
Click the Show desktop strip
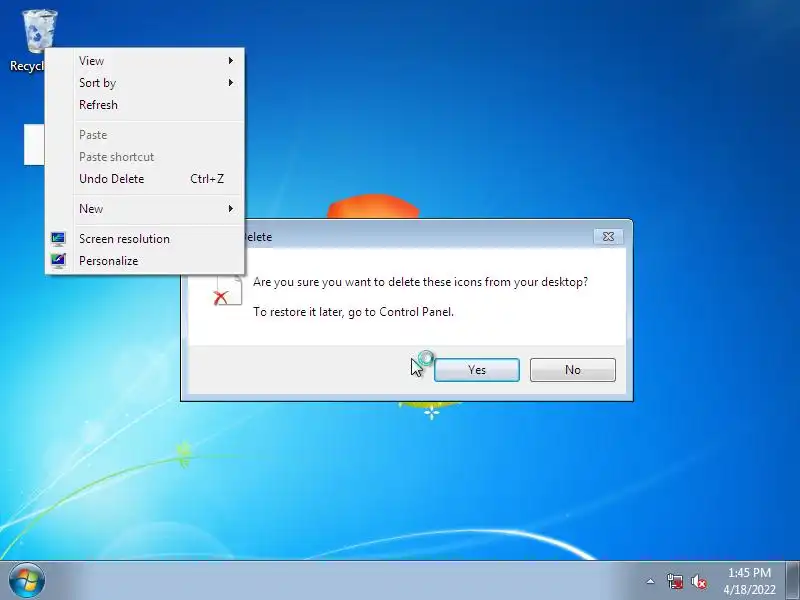(x=793, y=581)
